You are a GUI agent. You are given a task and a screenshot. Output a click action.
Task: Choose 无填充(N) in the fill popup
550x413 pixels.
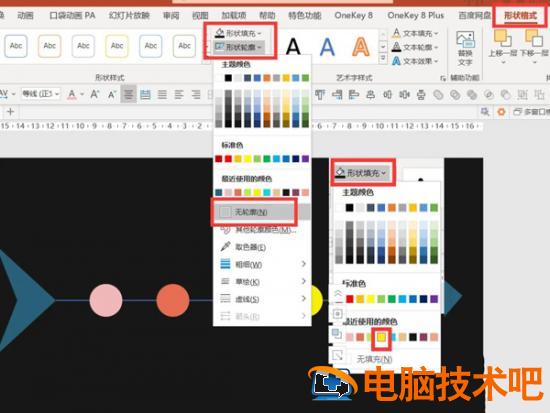click(374, 359)
